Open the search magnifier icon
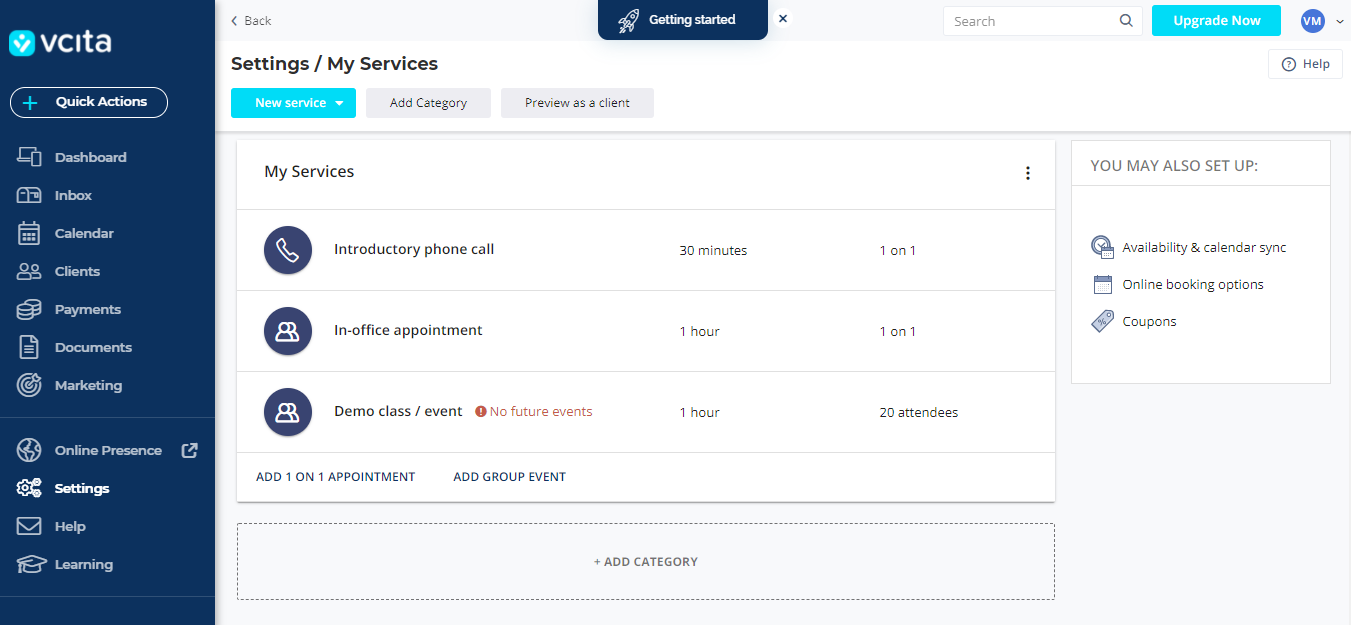This screenshot has height=625, width=1351. [1126, 20]
